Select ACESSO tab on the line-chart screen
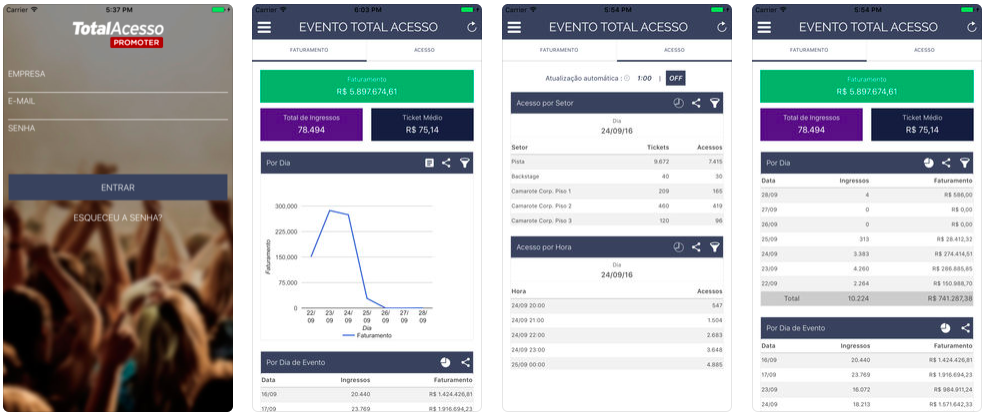Screen dimensions: 984x417 click(424, 50)
